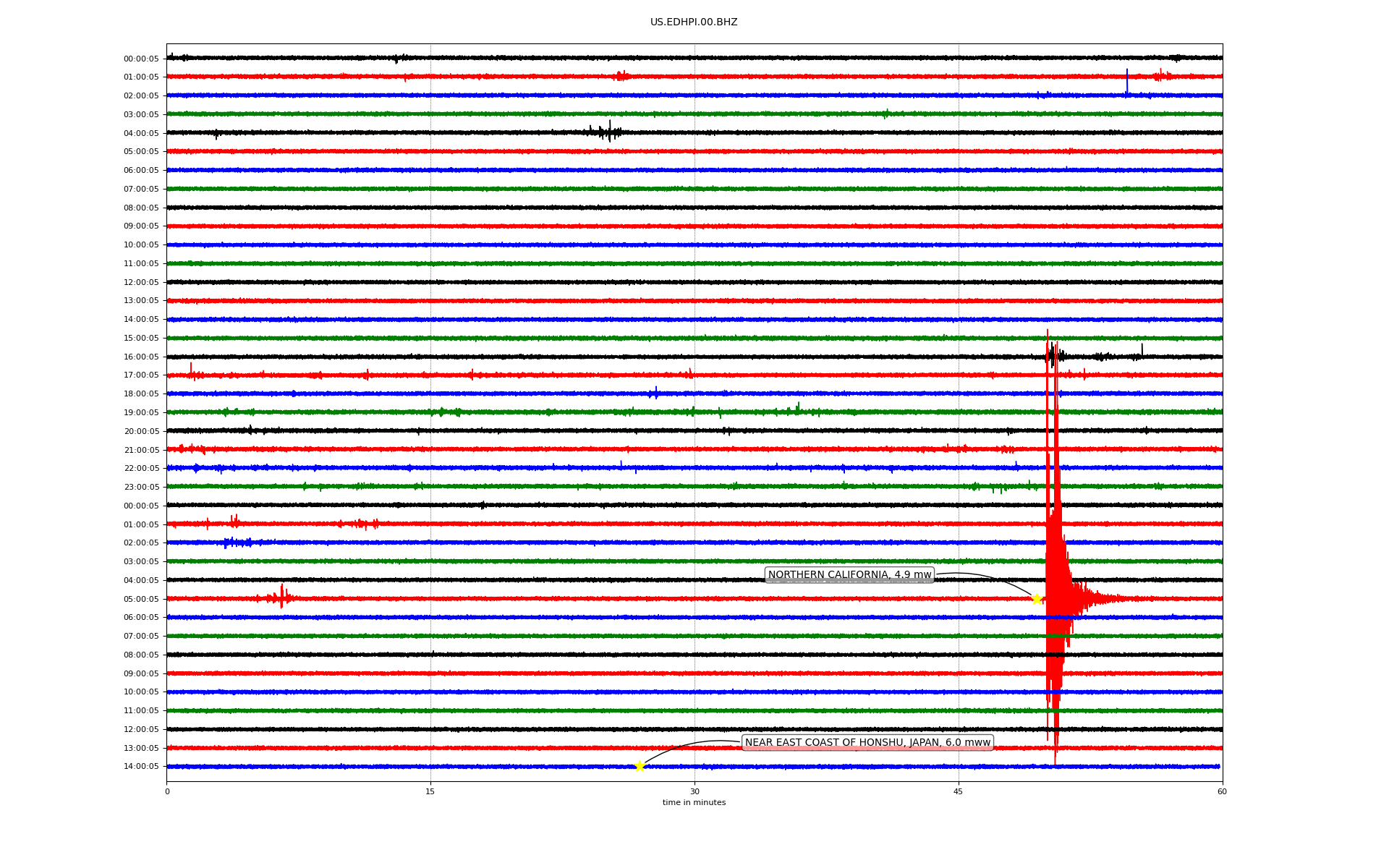The height and width of the screenshot is (868, 1389).
Task: Click the red burst on second 05:00:05 trace
Action: coord(281,597)
